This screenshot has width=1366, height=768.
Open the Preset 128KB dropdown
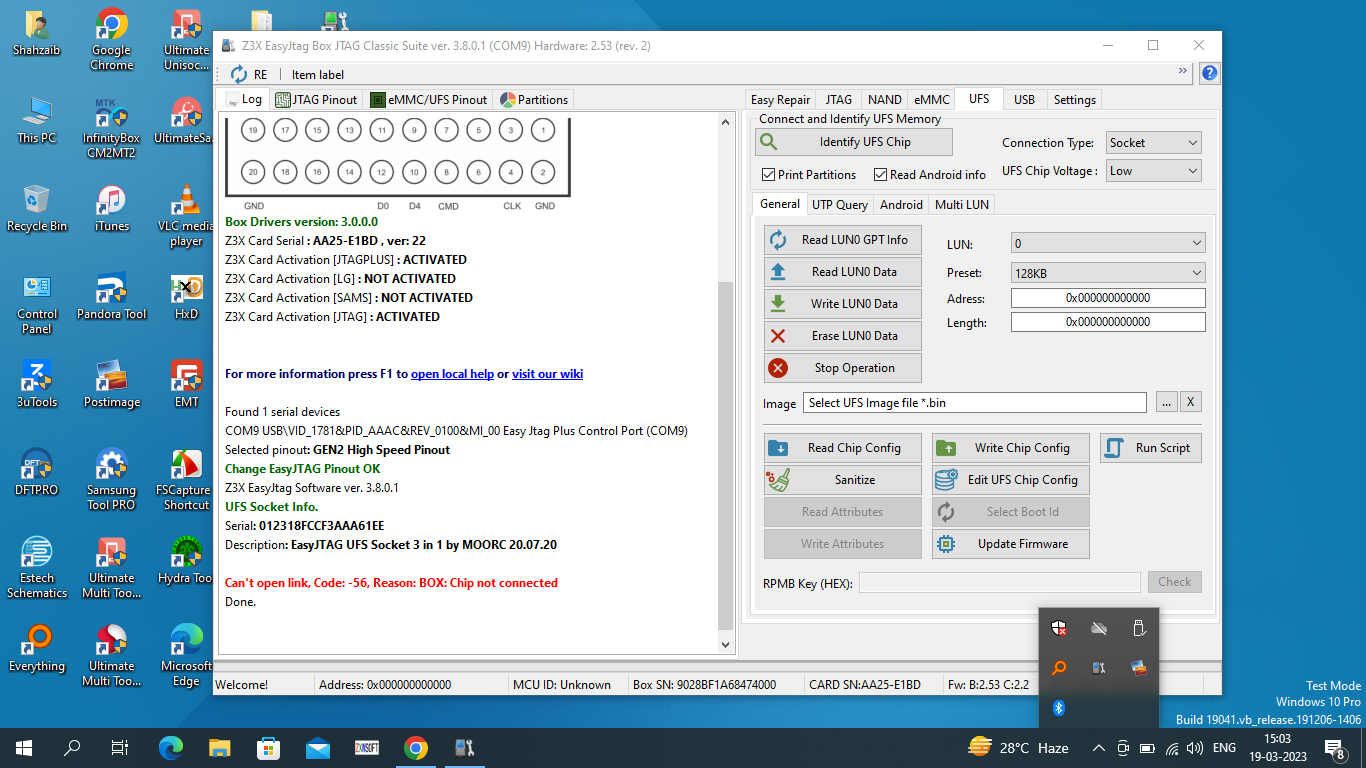coord(1107,273)
